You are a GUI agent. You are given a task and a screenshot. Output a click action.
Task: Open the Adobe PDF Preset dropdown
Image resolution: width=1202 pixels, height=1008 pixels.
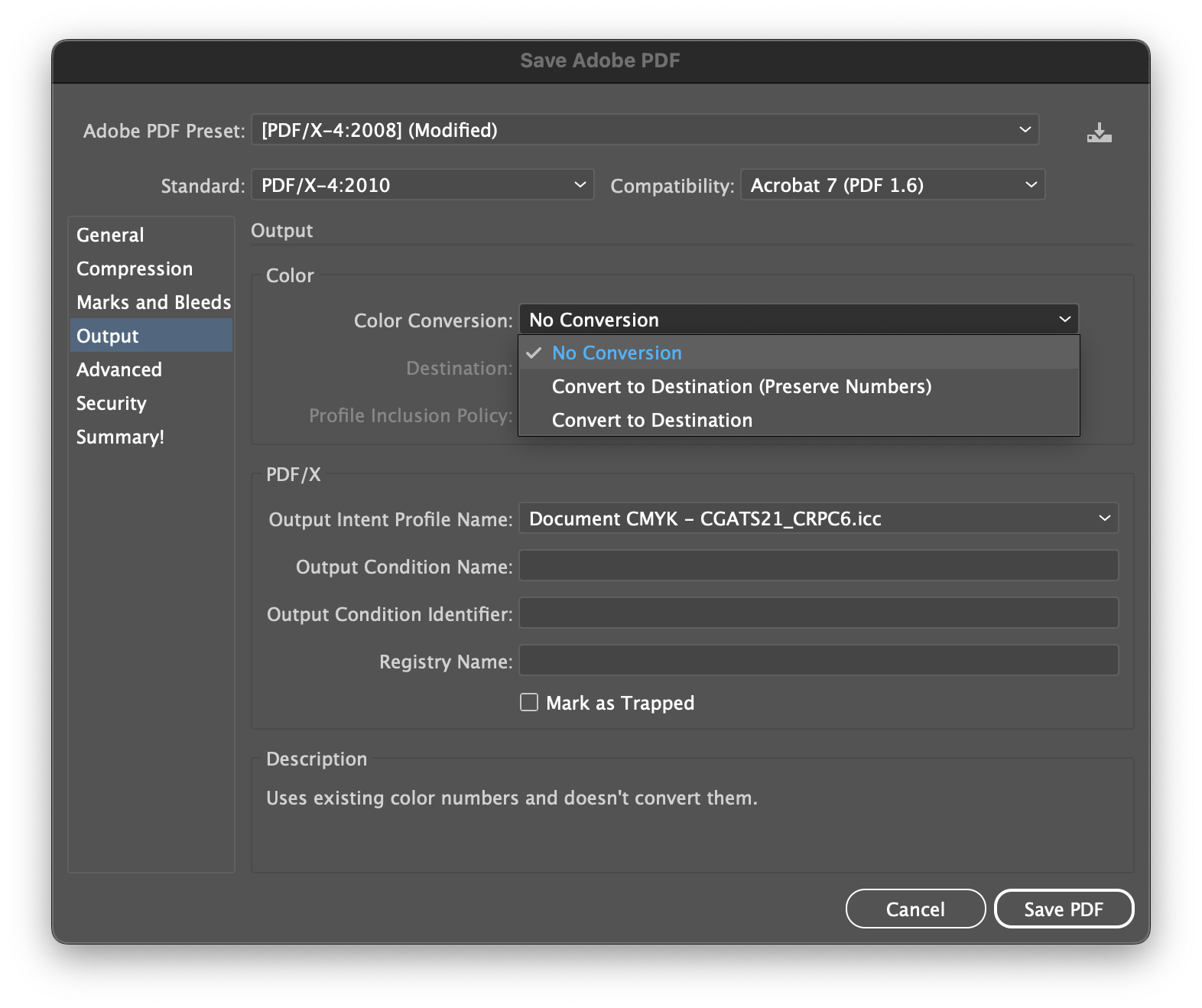coord(645,130)
